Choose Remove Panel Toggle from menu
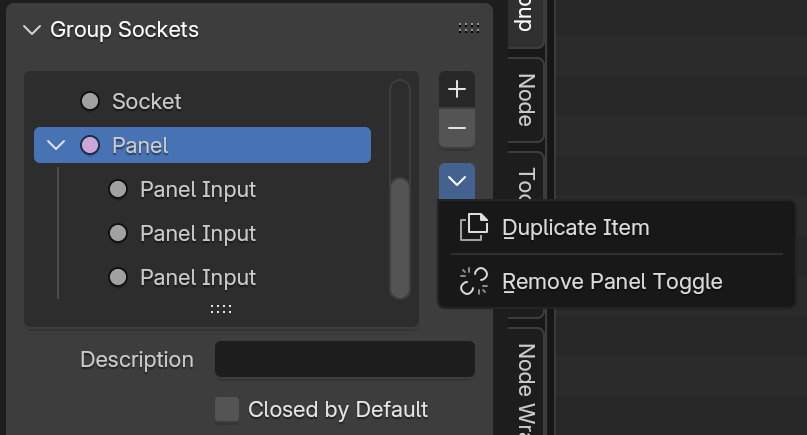The image size is (807, 435). pos(611,282)
